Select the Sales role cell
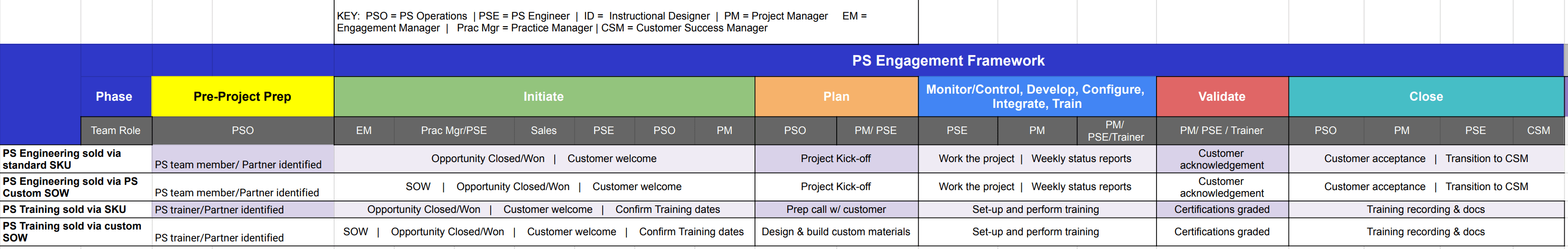 [543, 130]
